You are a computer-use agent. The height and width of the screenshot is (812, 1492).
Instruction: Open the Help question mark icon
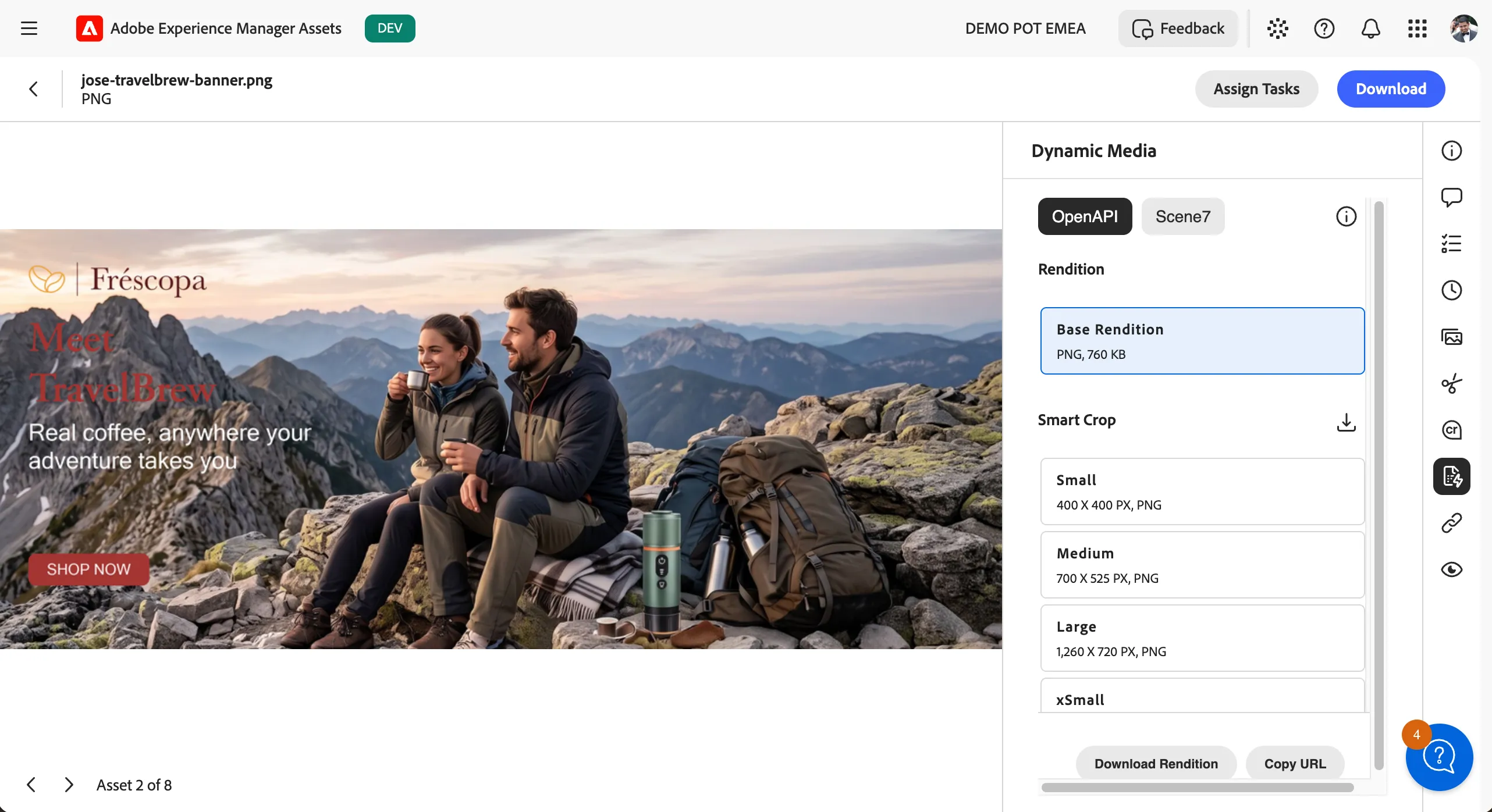1324,28
